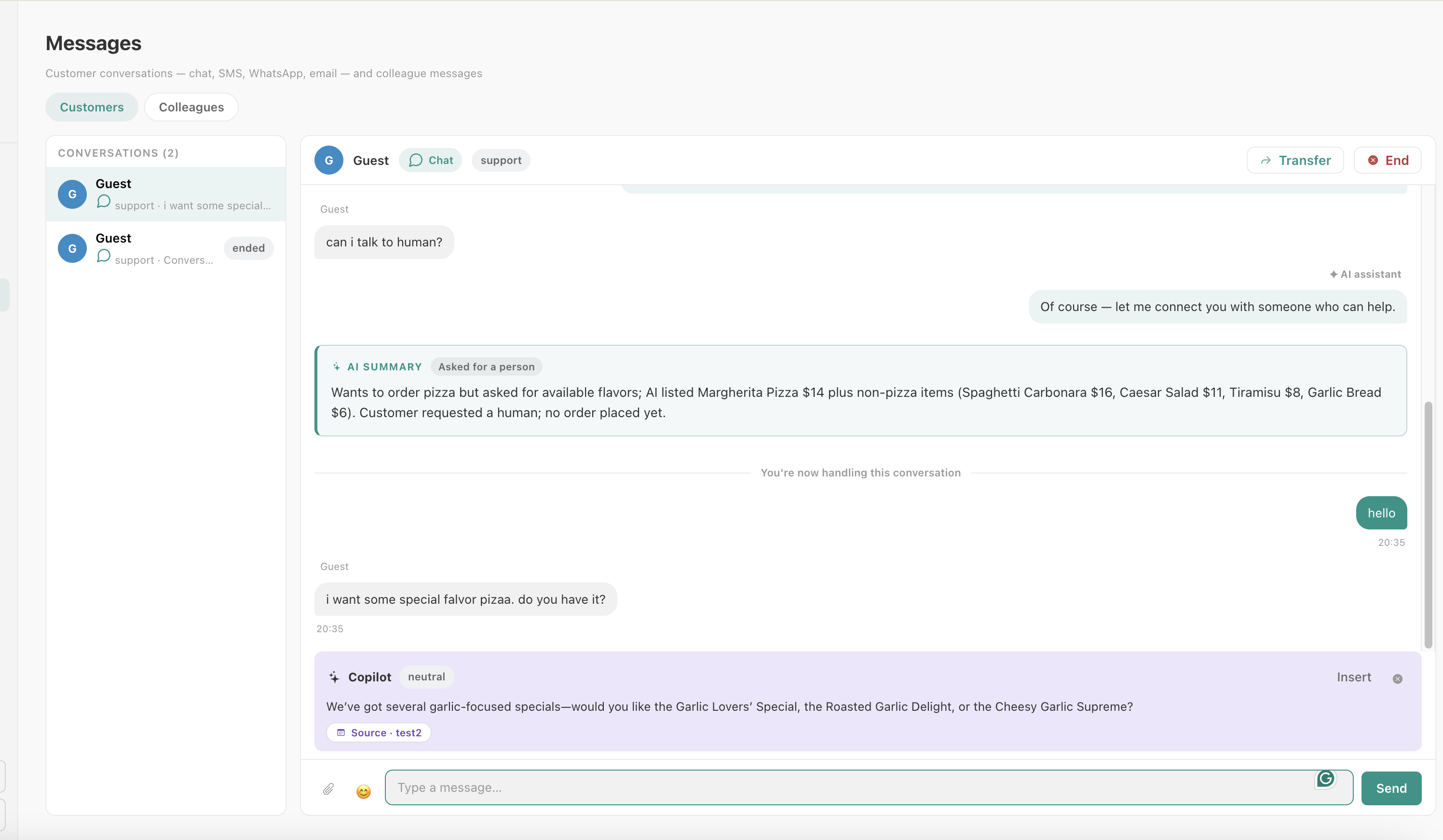
Task: End the current conversation
Action: point(1388,160)
